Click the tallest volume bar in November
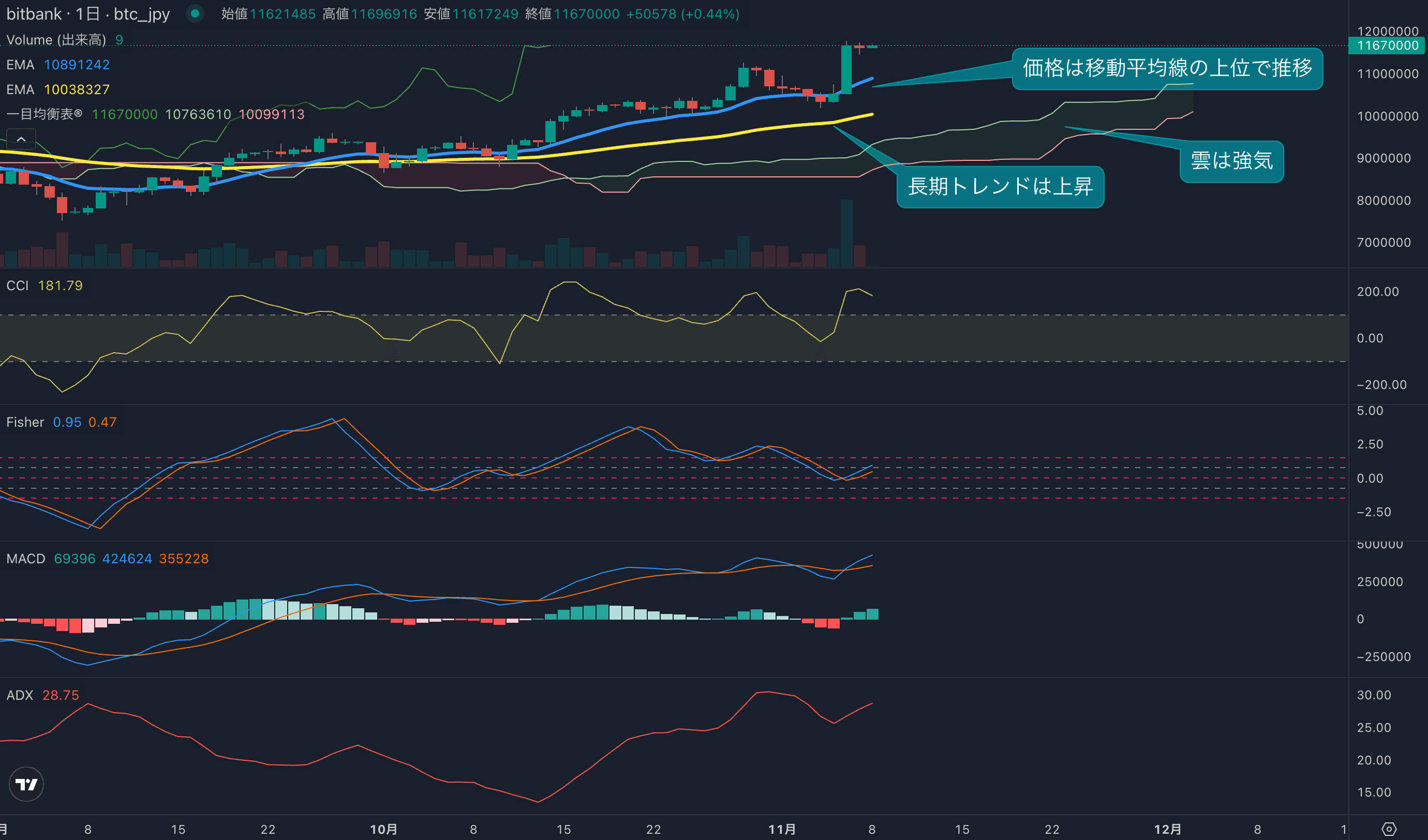This screenshot has width=1428, height=840. click(x=846, y=232)
